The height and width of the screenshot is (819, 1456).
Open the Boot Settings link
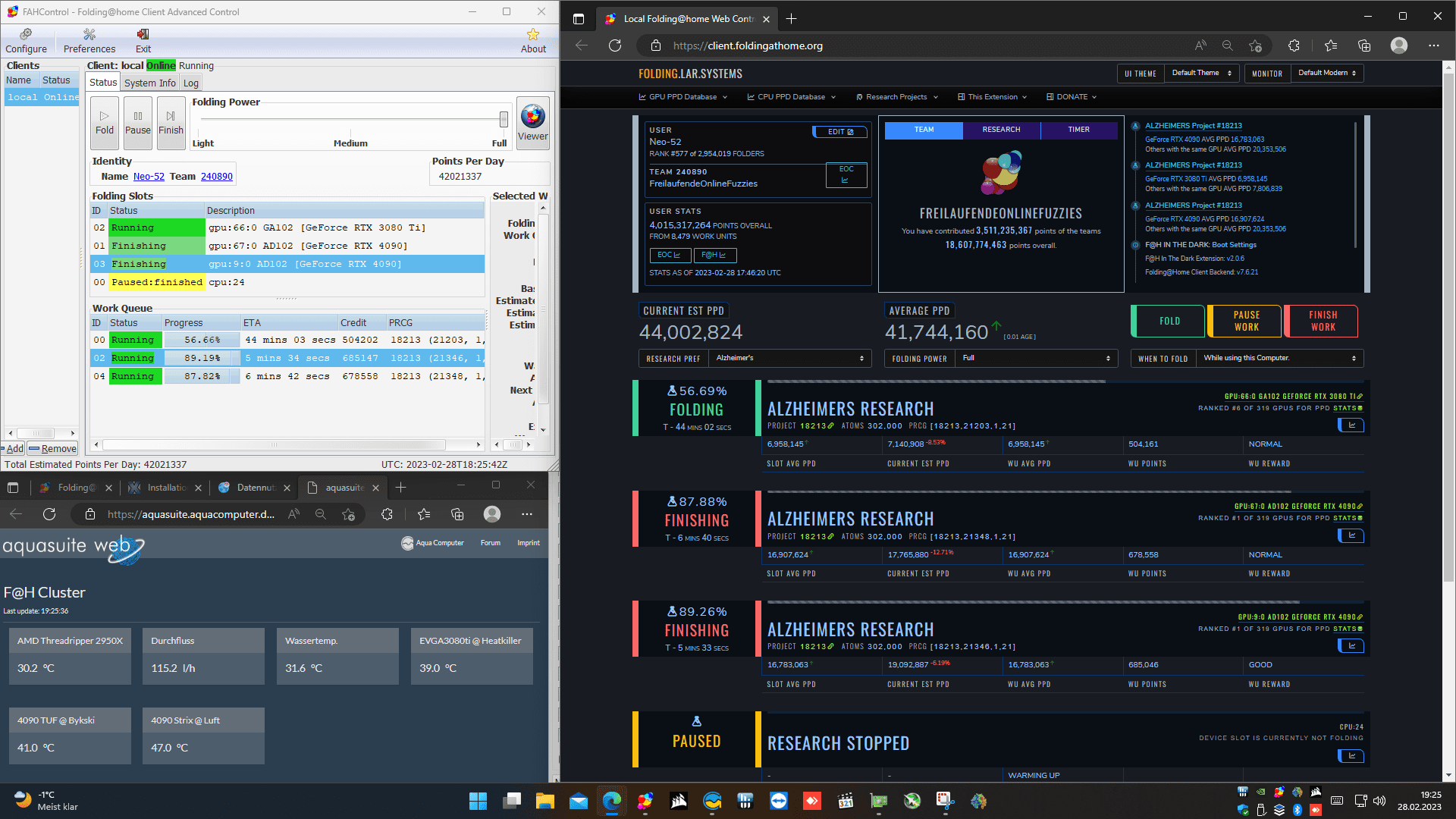click(1234, 245)
